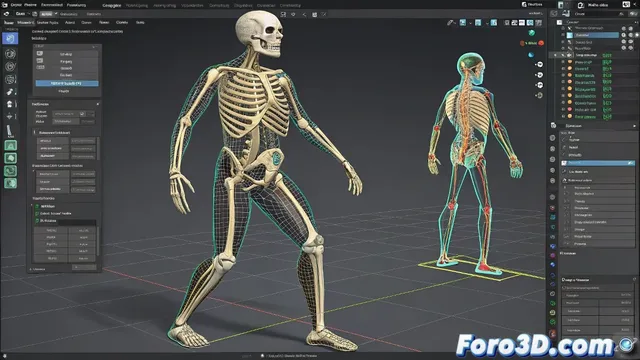Click the blue sphere gizmo below the axis label

point(531,54)
